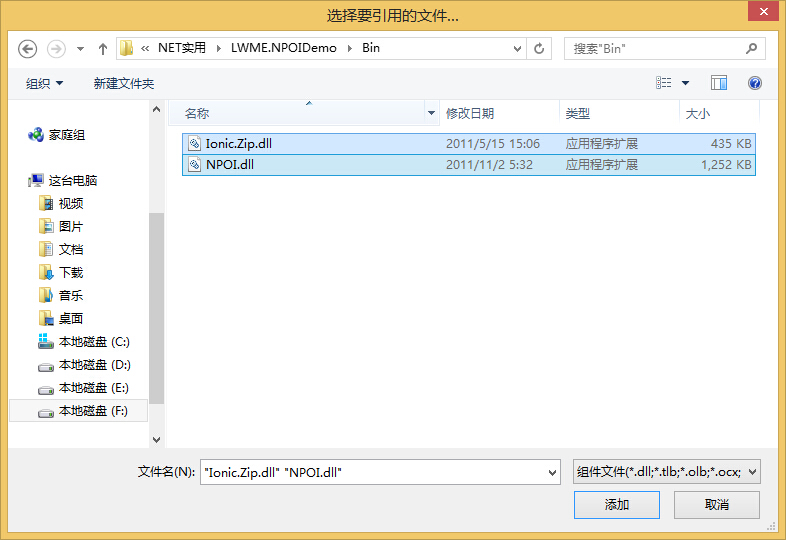Click the C: drive Windows icon
Screen dimensions: 786x540
pos(46,341)
